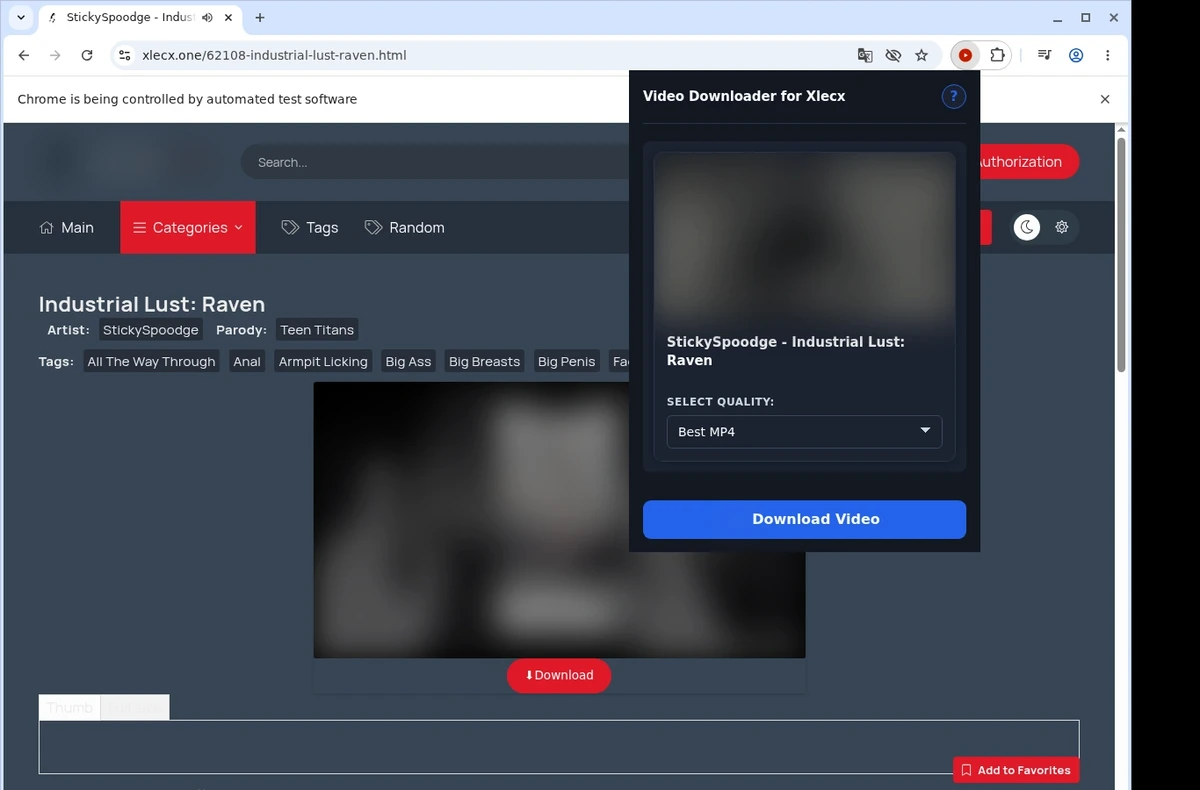Open the Chrome profile avatar icon
This screenshot has height=790, width=1200.
tap(1076, 56)
